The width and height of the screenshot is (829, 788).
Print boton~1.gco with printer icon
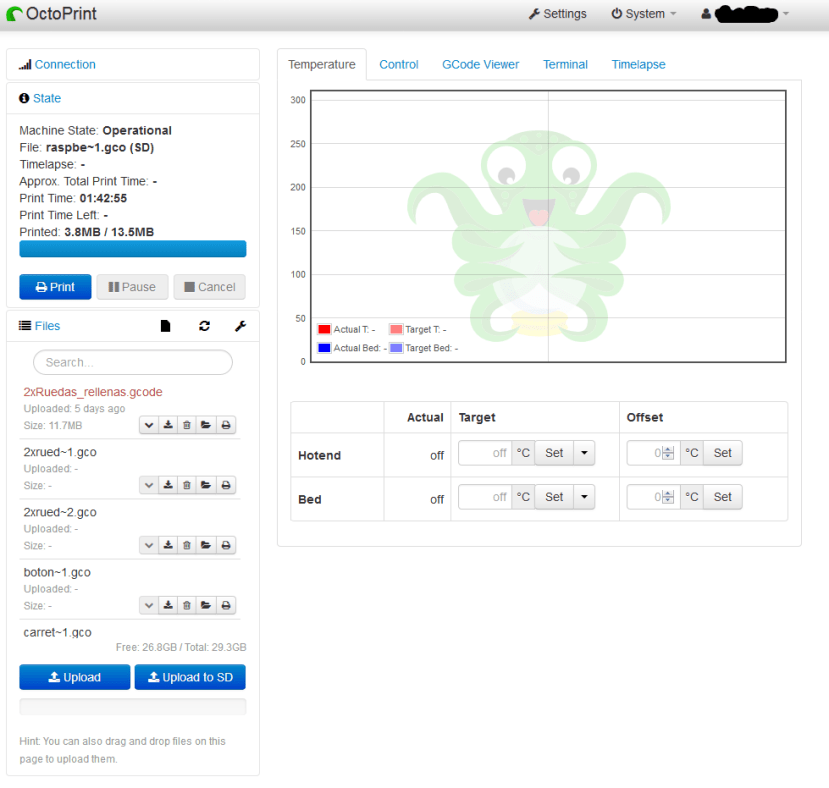pos(226,606)
